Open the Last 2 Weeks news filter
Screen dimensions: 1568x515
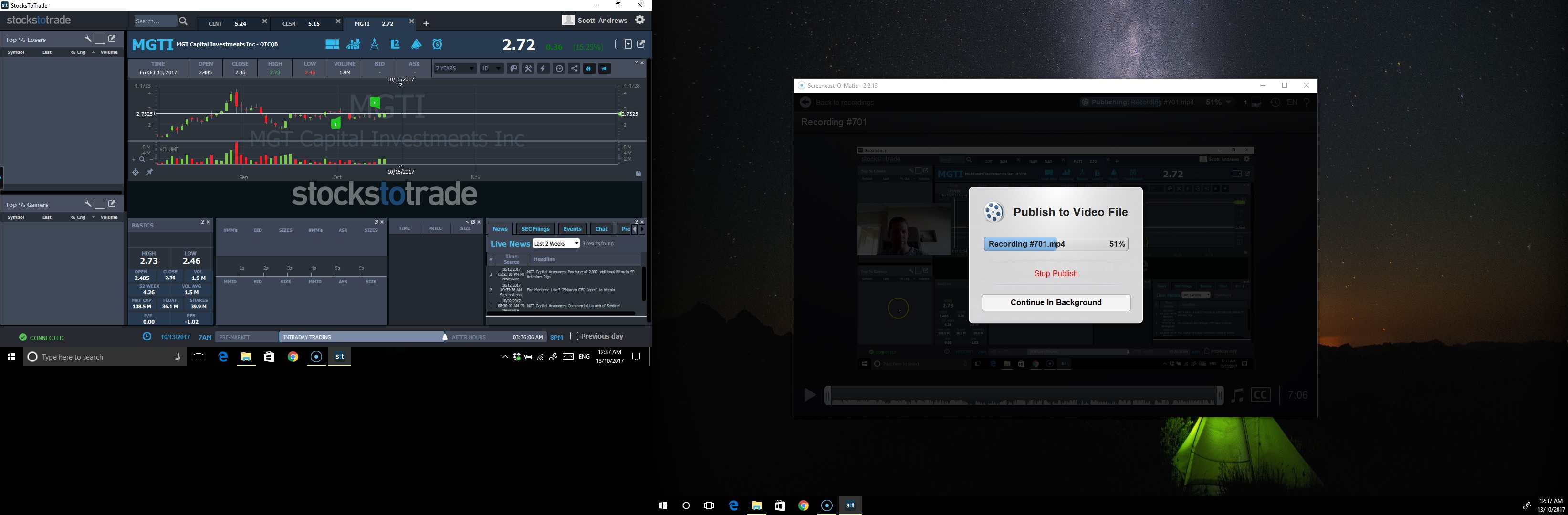tap(556, 244)
